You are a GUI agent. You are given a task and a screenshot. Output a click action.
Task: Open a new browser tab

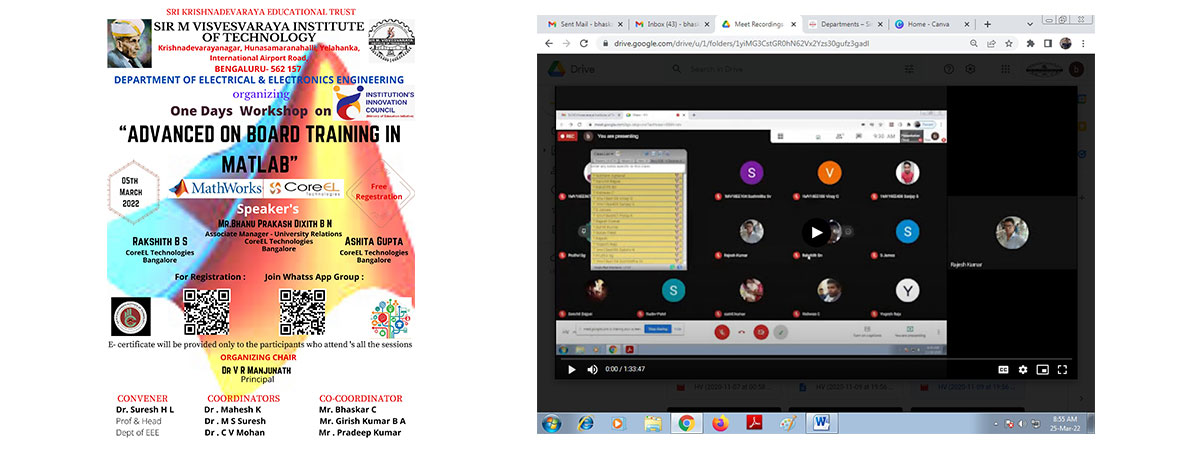click(x=988, y=23)
